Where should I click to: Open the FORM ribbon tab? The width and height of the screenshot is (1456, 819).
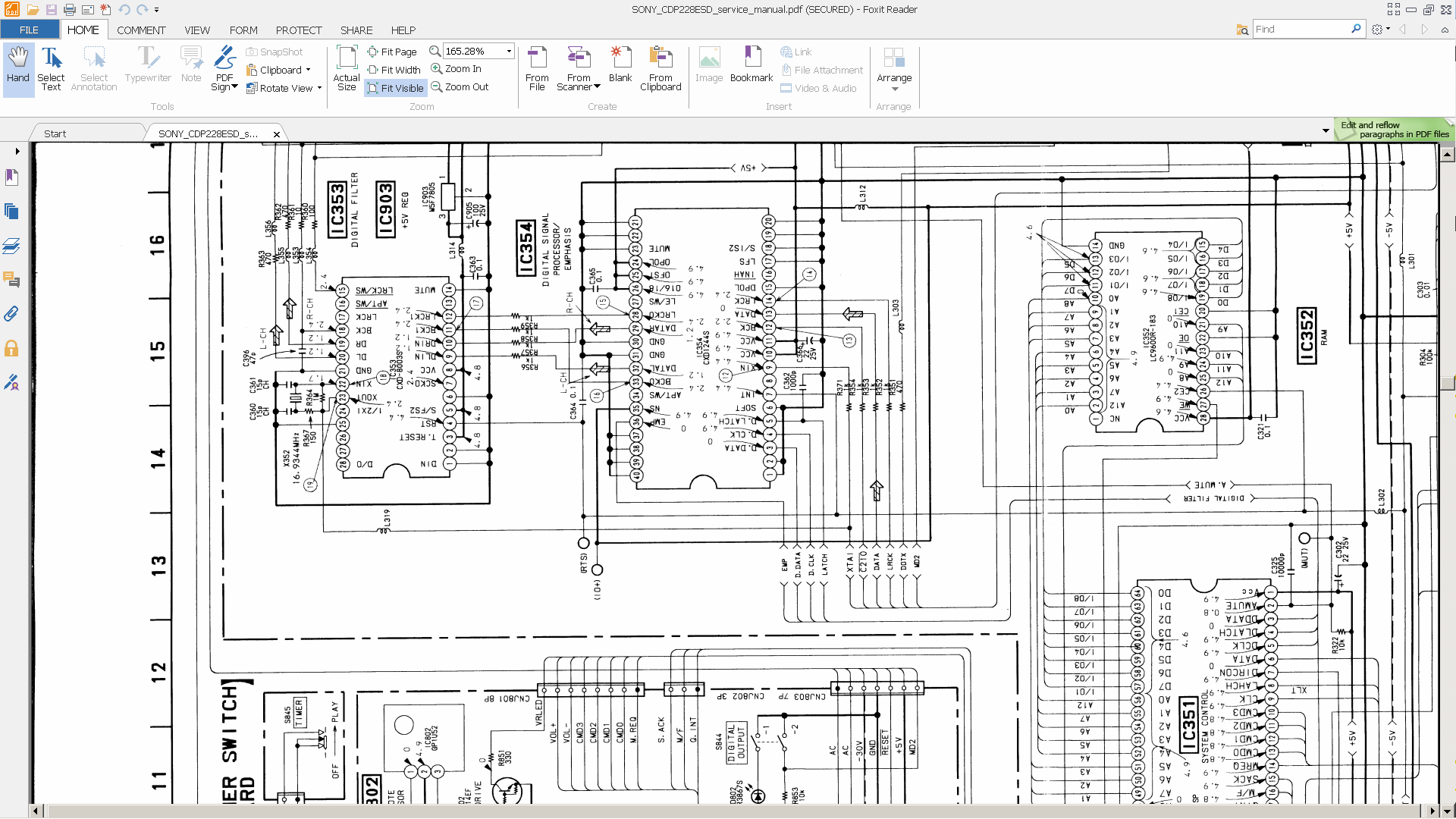243,30
